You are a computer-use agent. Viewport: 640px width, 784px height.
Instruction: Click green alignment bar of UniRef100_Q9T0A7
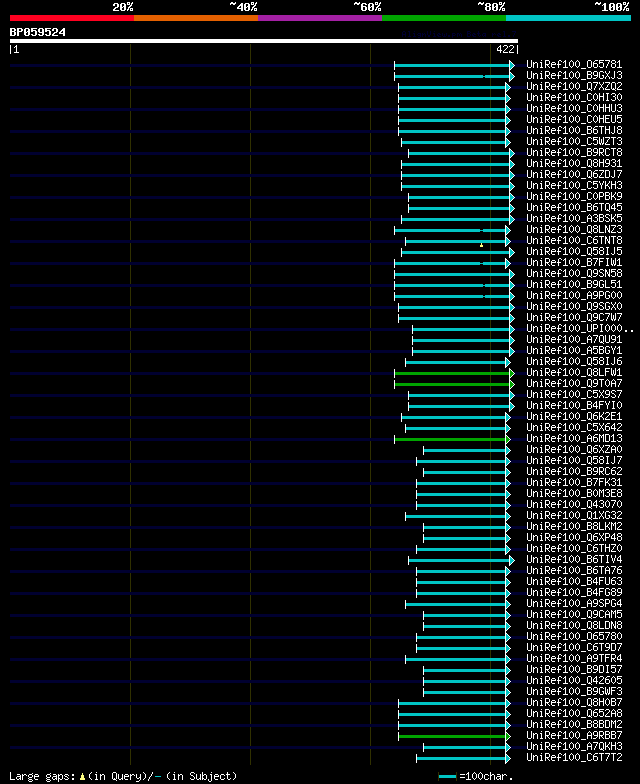coord(452,384)
